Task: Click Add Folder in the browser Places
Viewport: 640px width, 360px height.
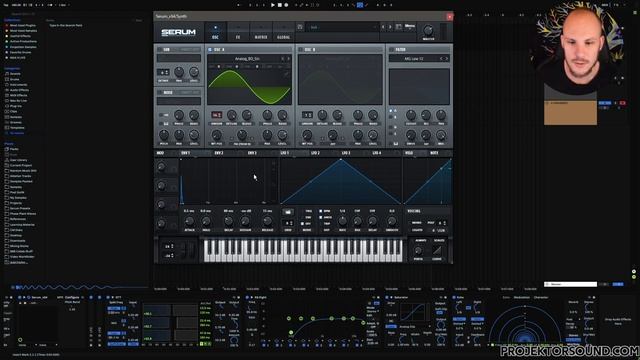Action: coord(19,262)
